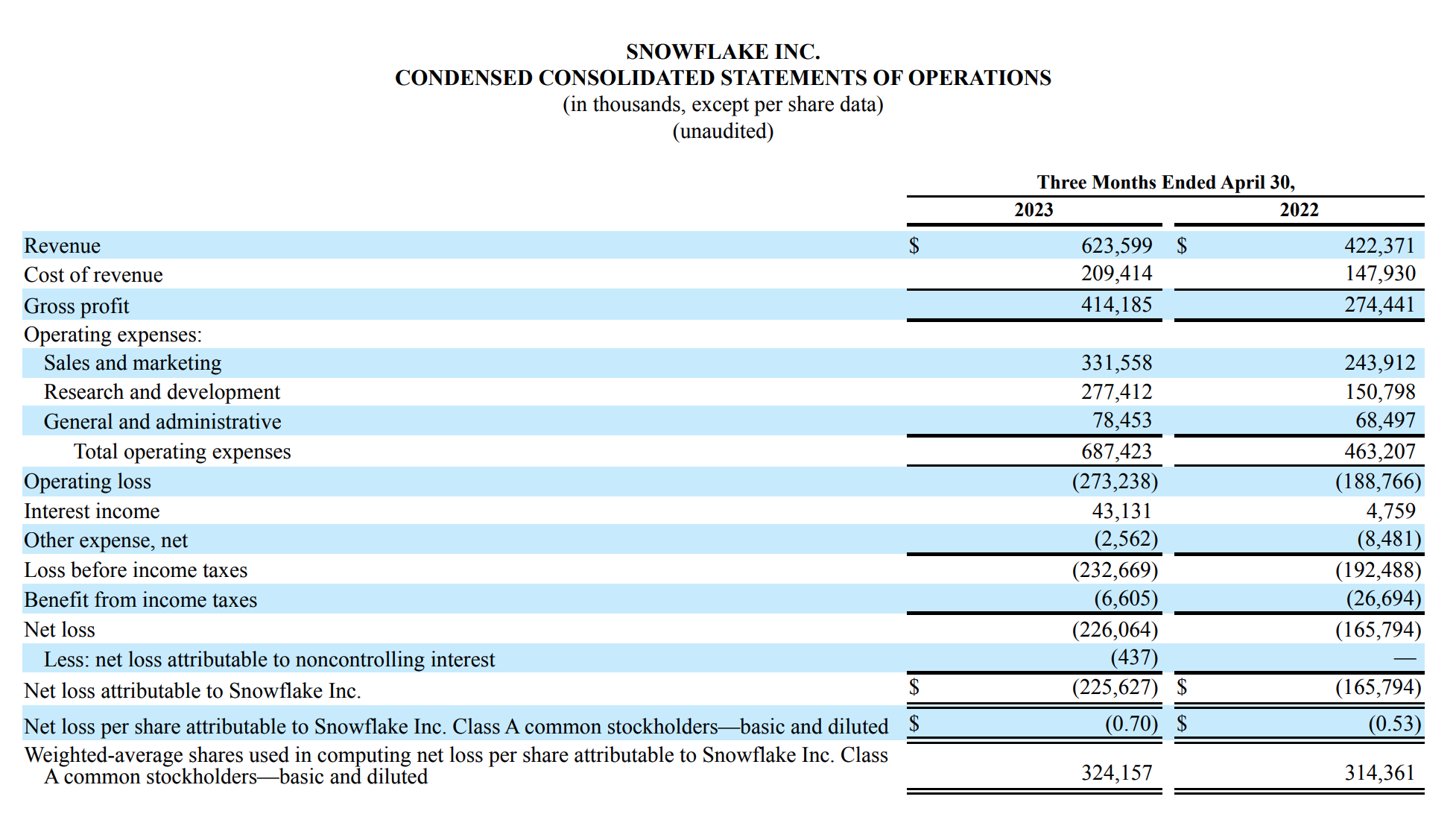Click the Other expense, net label
This screenshot has width=1456, height=820.
pos(106,540)
